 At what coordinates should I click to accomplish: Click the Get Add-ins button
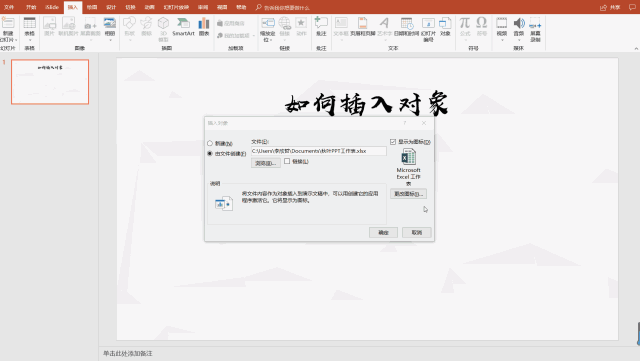pyautogui.click(x=231, y=23)
